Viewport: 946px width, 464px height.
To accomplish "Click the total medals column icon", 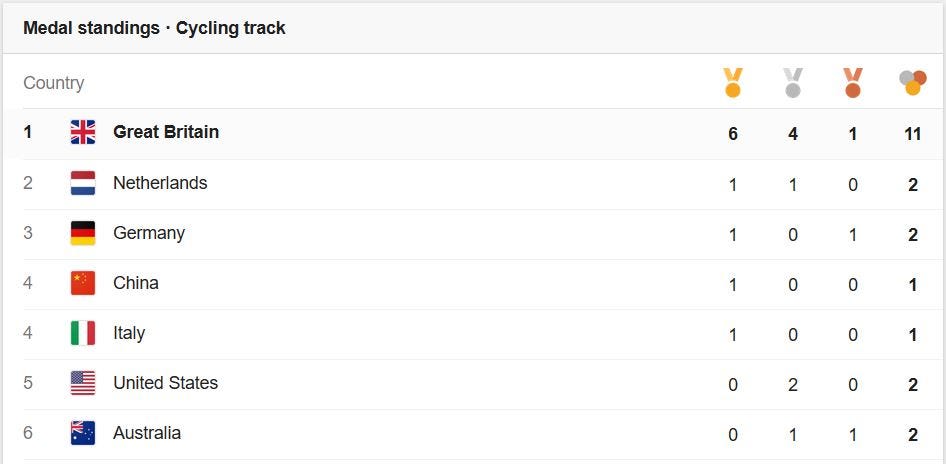I will [912, 83].
